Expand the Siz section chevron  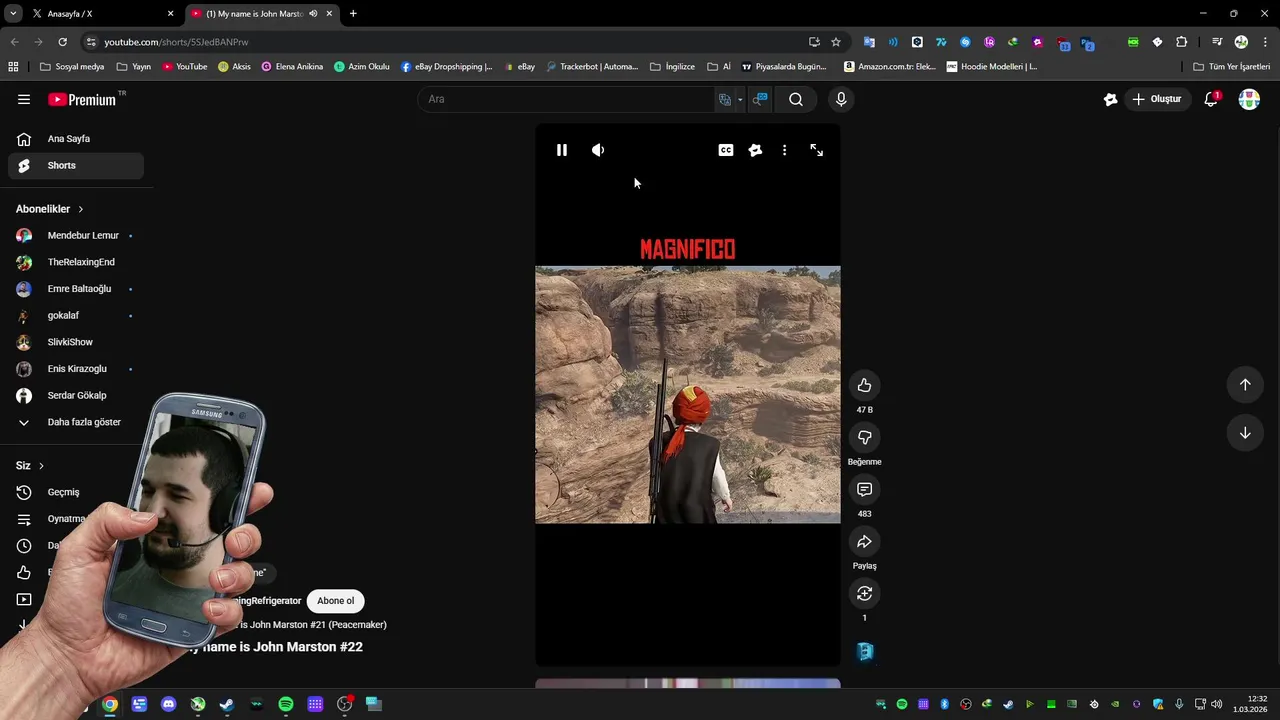pyautogui.click(x=41, y=466)
